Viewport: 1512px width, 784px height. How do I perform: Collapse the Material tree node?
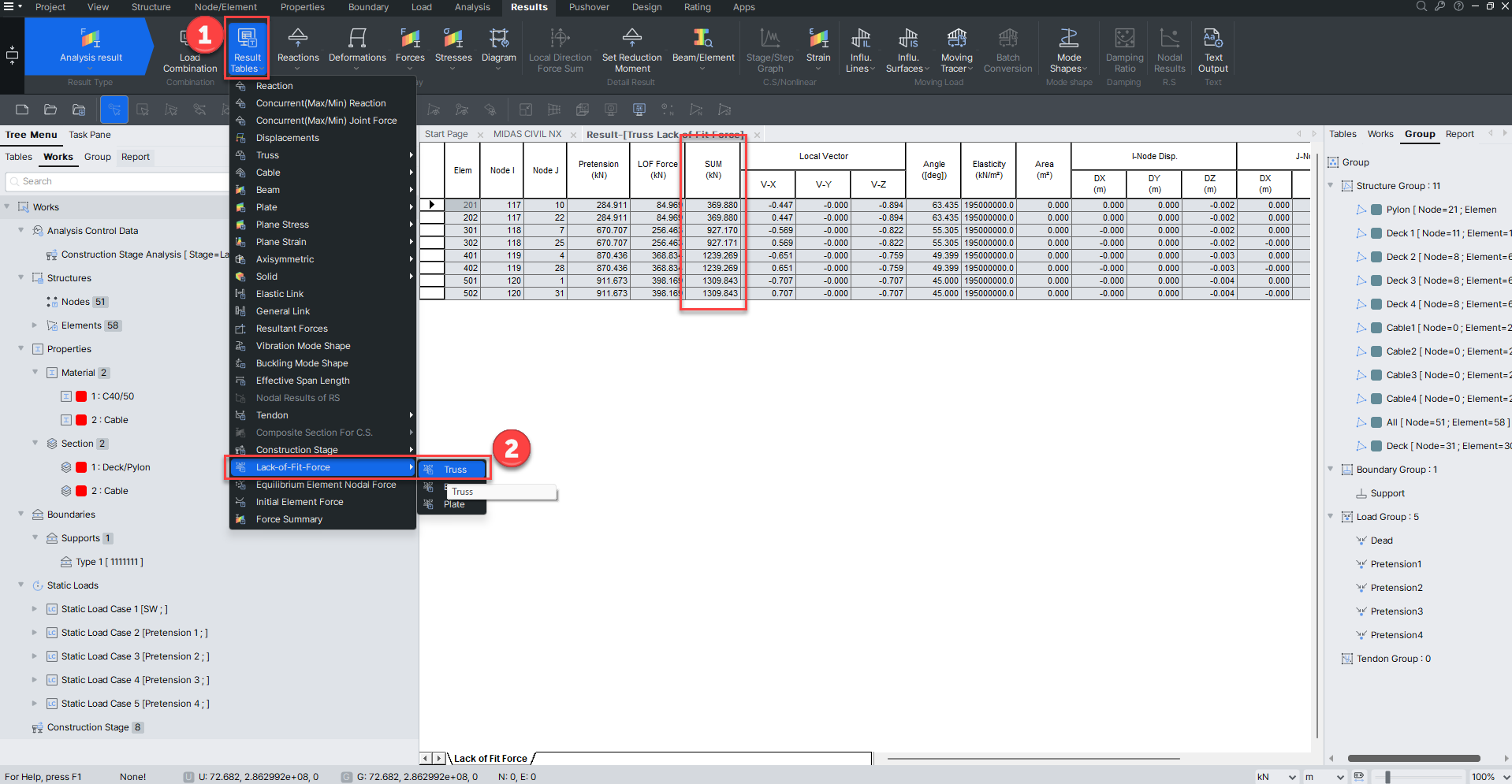(x=35, y=372)
